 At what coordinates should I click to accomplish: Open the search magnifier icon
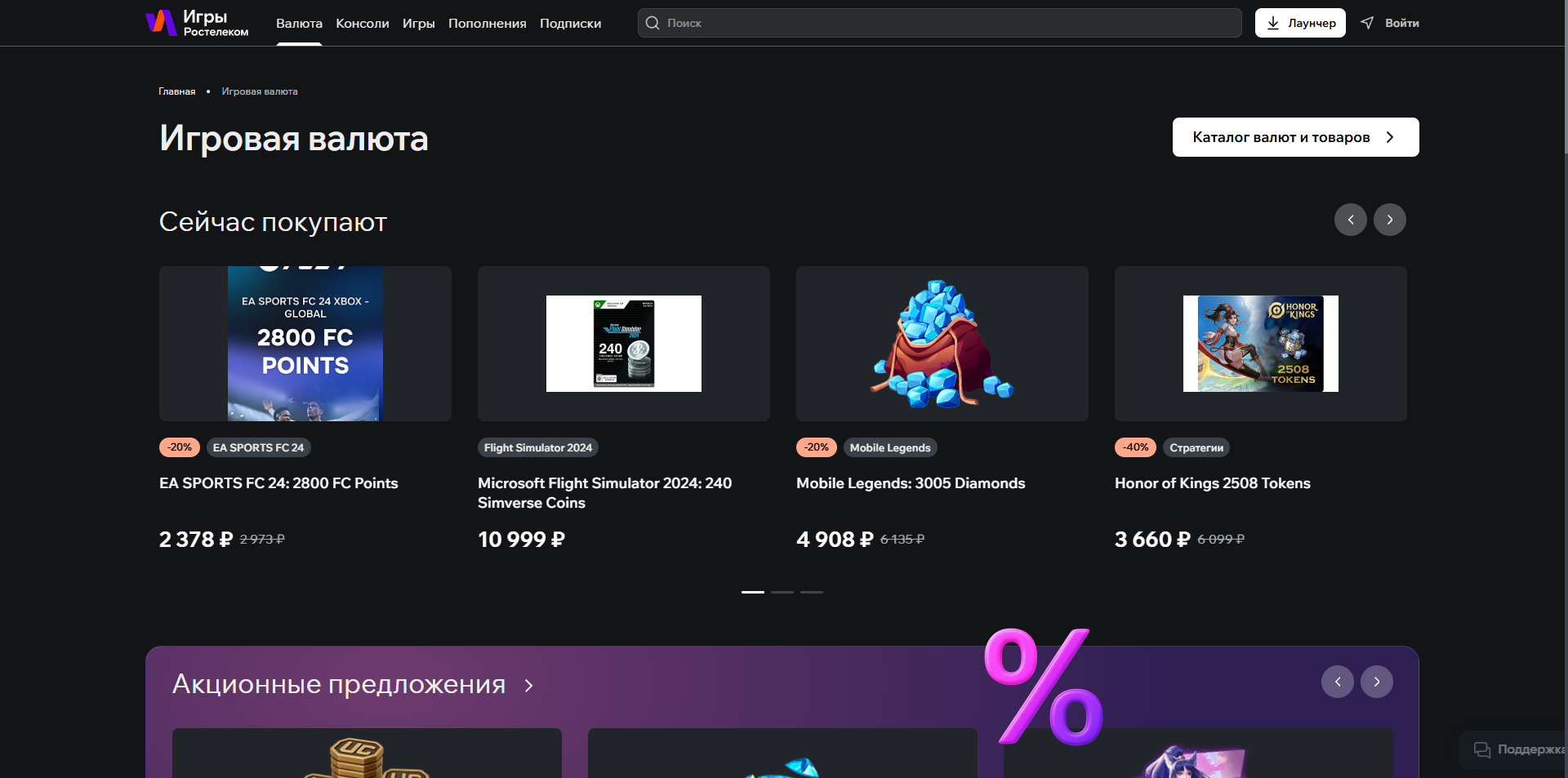coord(653,23)
